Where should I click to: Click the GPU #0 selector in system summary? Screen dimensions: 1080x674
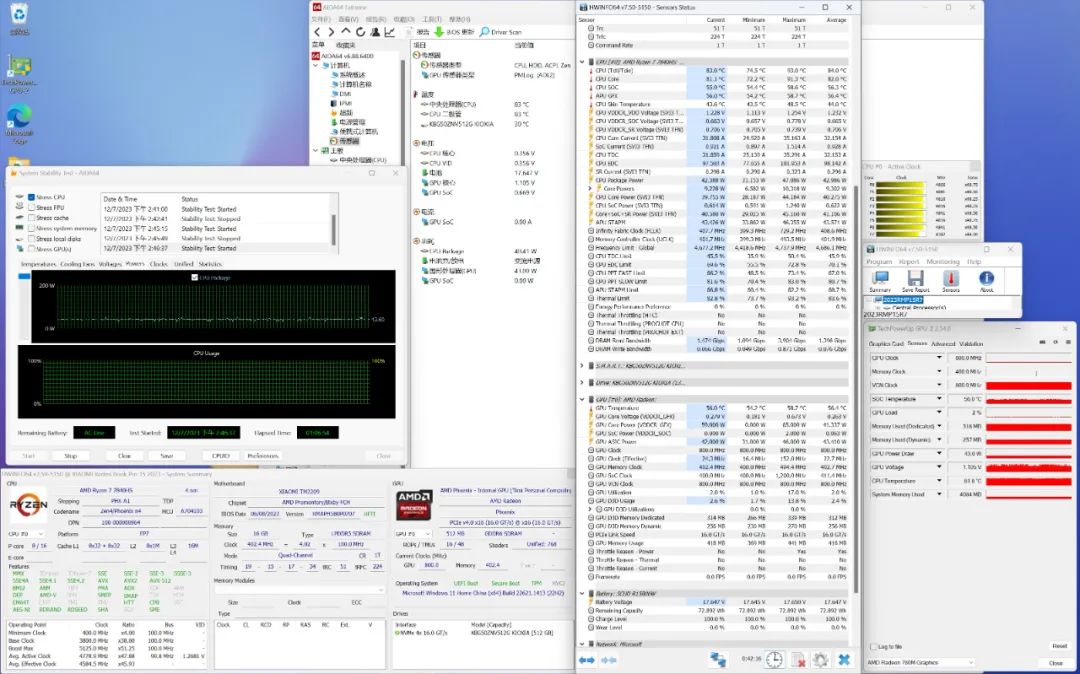[411, 534]
